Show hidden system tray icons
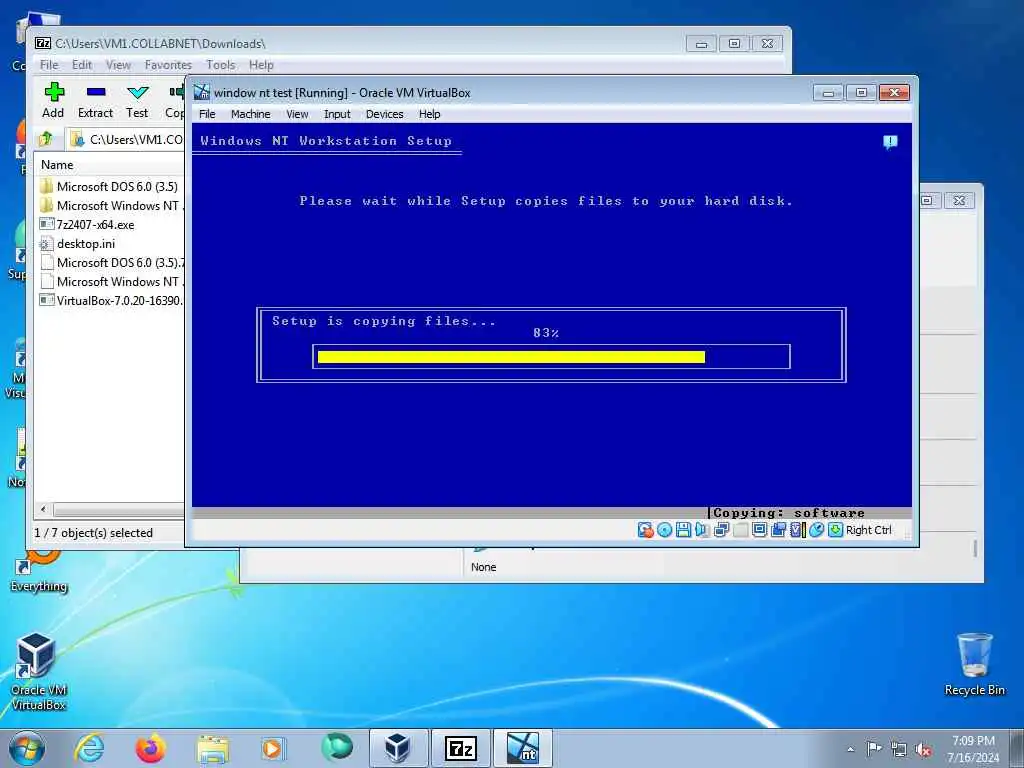This screenshot has width=1024, height=768. point(850,749)
